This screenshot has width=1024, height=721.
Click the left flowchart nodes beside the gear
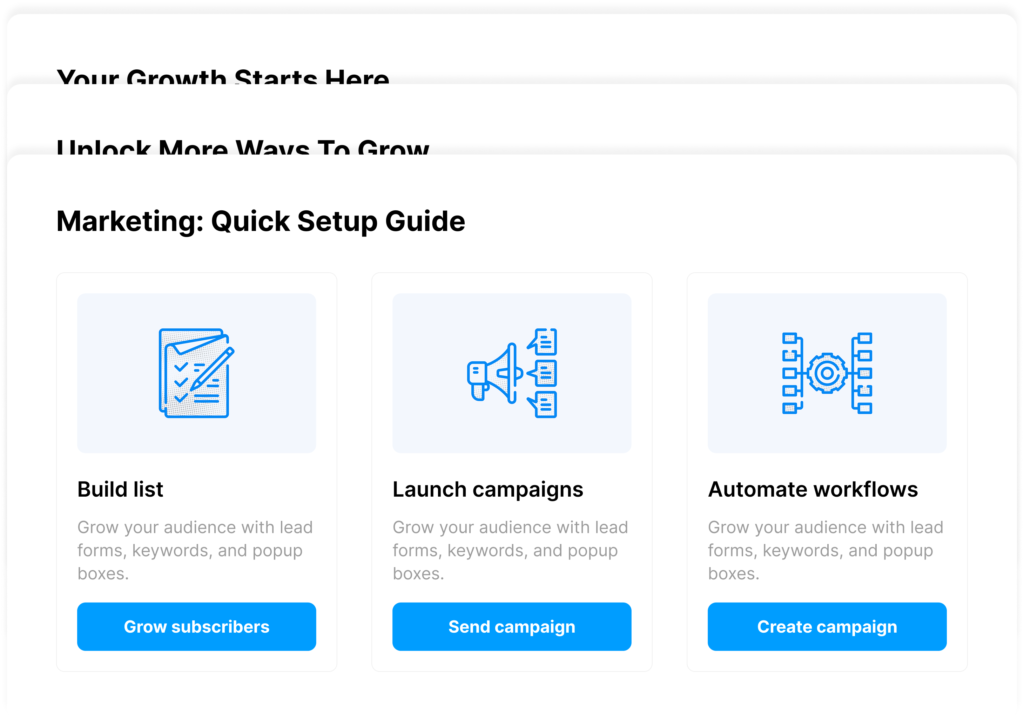[792, 373]
